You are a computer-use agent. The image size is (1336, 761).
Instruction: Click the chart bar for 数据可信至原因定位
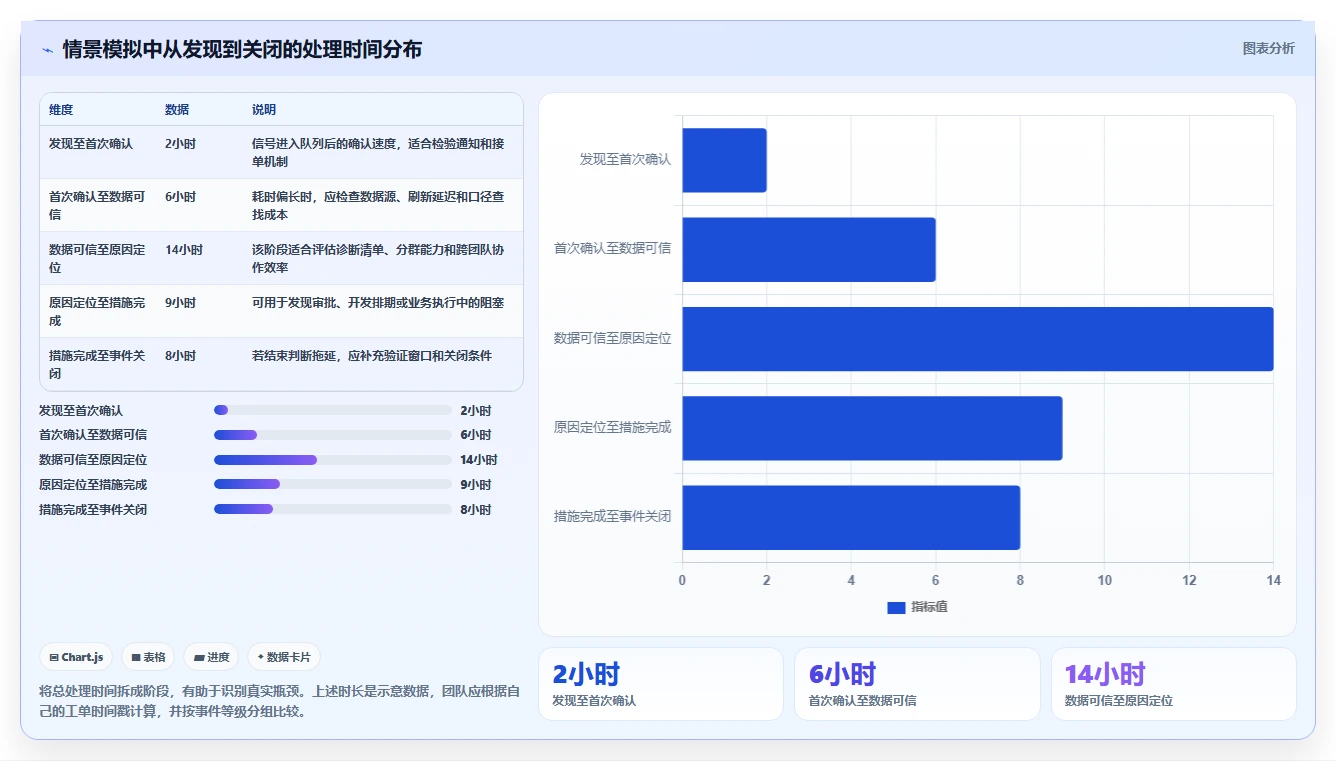point(978,339)
